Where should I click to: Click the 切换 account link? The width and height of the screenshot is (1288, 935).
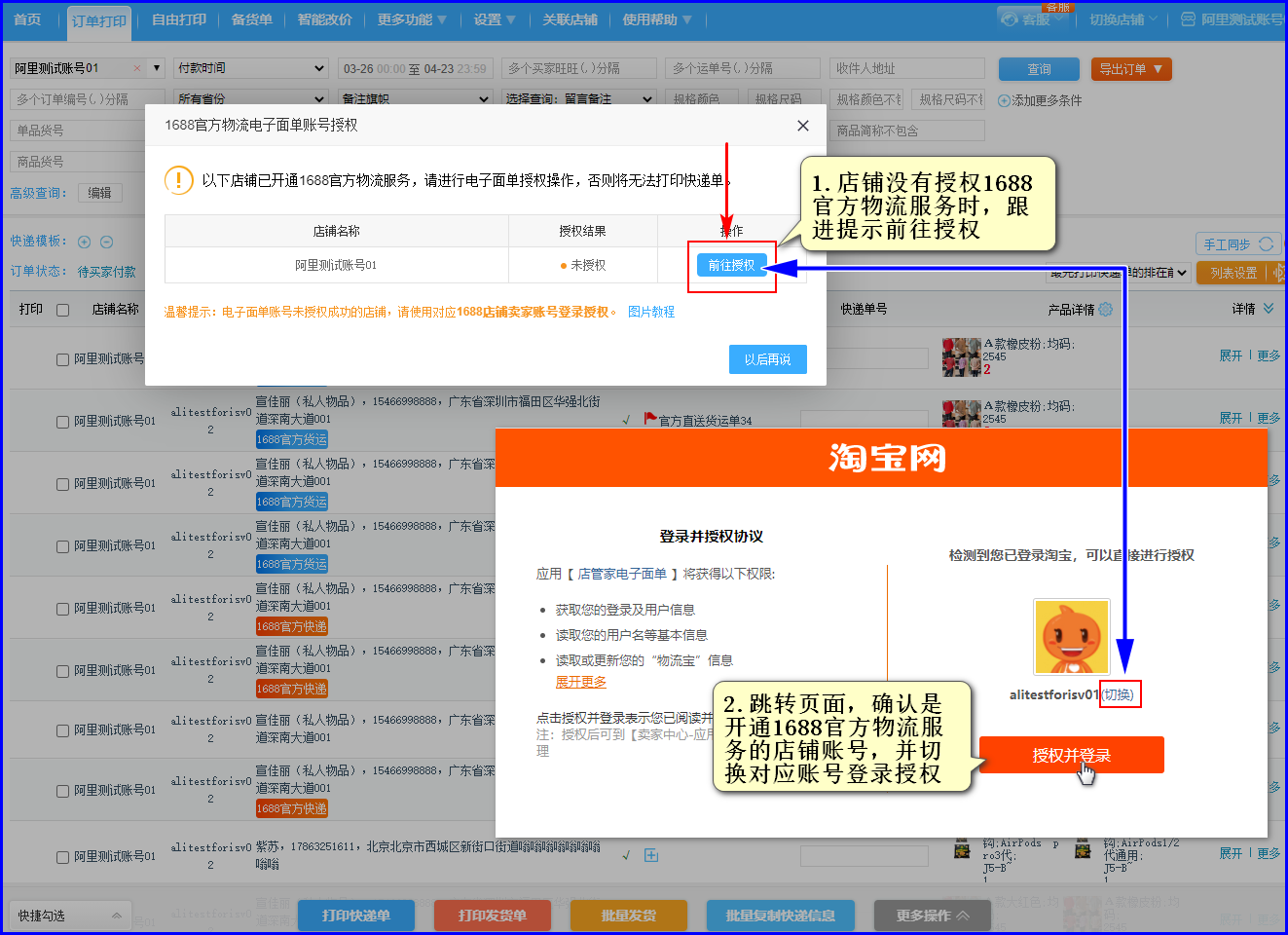pos(1119,694)
